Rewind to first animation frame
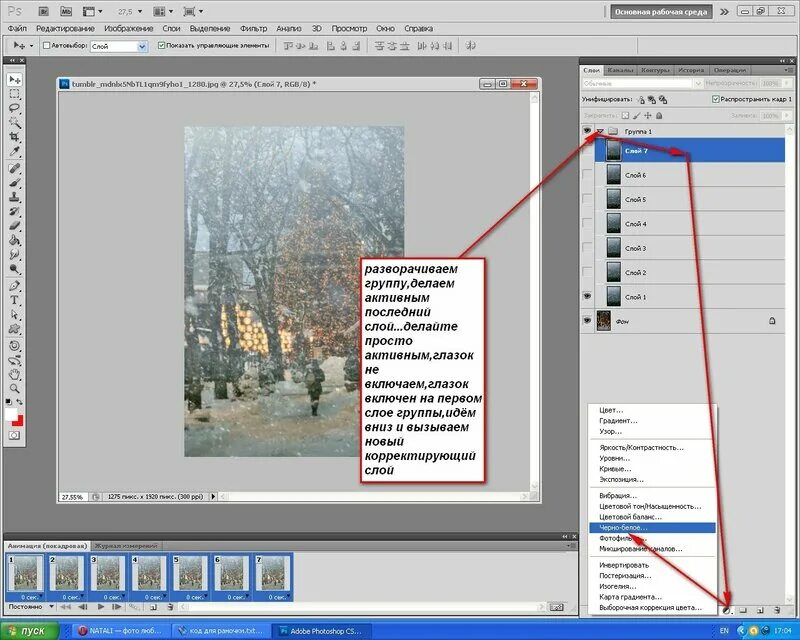This screenshot has width=800, height=640. (x=65, y=607)
